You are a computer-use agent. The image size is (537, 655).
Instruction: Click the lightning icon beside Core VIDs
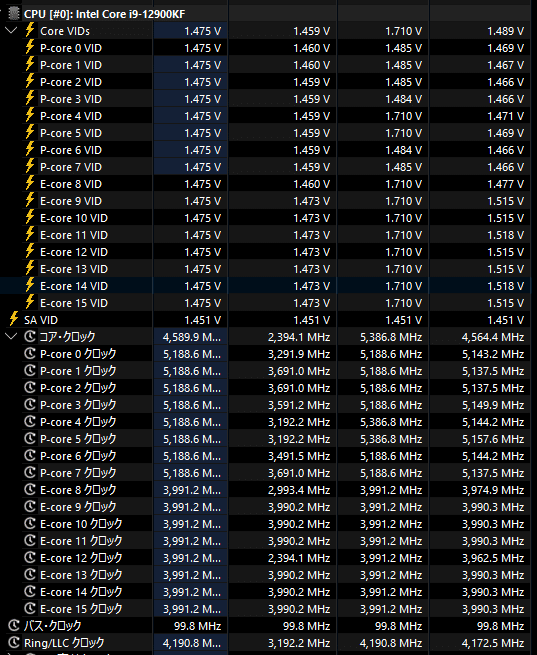pyautogui.click(x=30, y=30)
